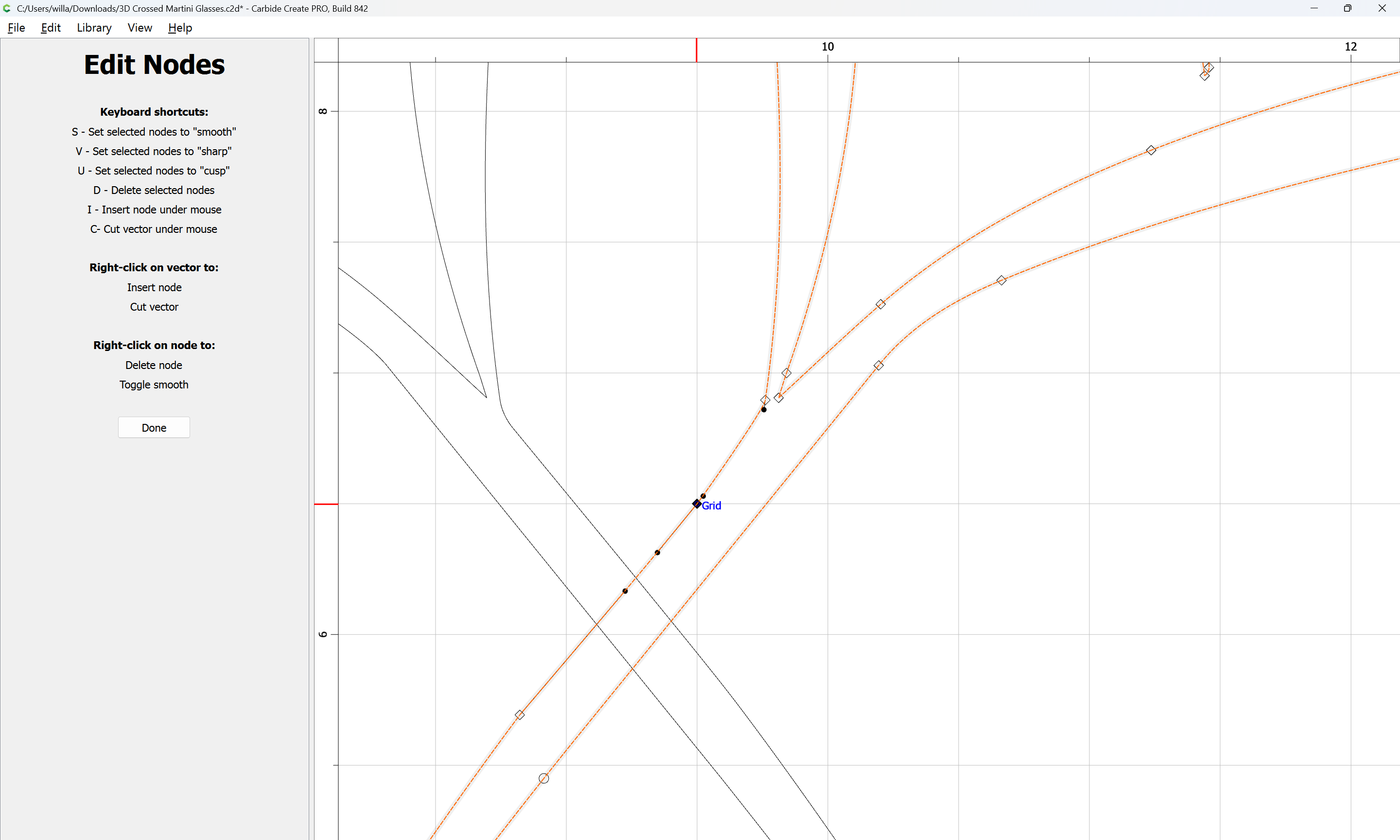Restore down the application window
The image size is (1400, 840).
(1347, 8)
